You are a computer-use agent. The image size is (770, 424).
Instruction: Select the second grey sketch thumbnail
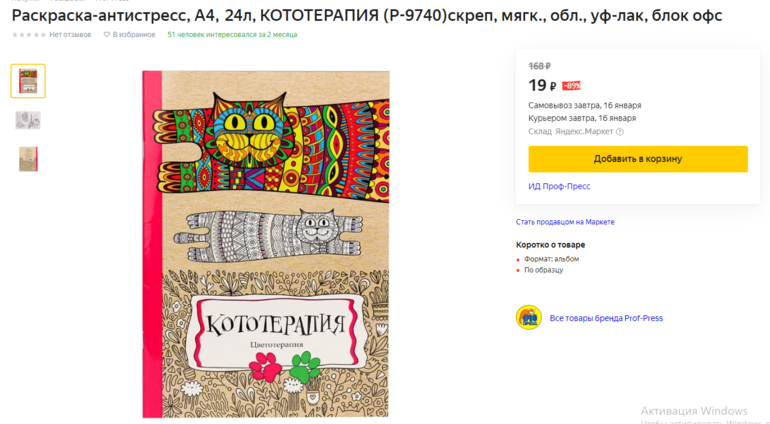28,120
